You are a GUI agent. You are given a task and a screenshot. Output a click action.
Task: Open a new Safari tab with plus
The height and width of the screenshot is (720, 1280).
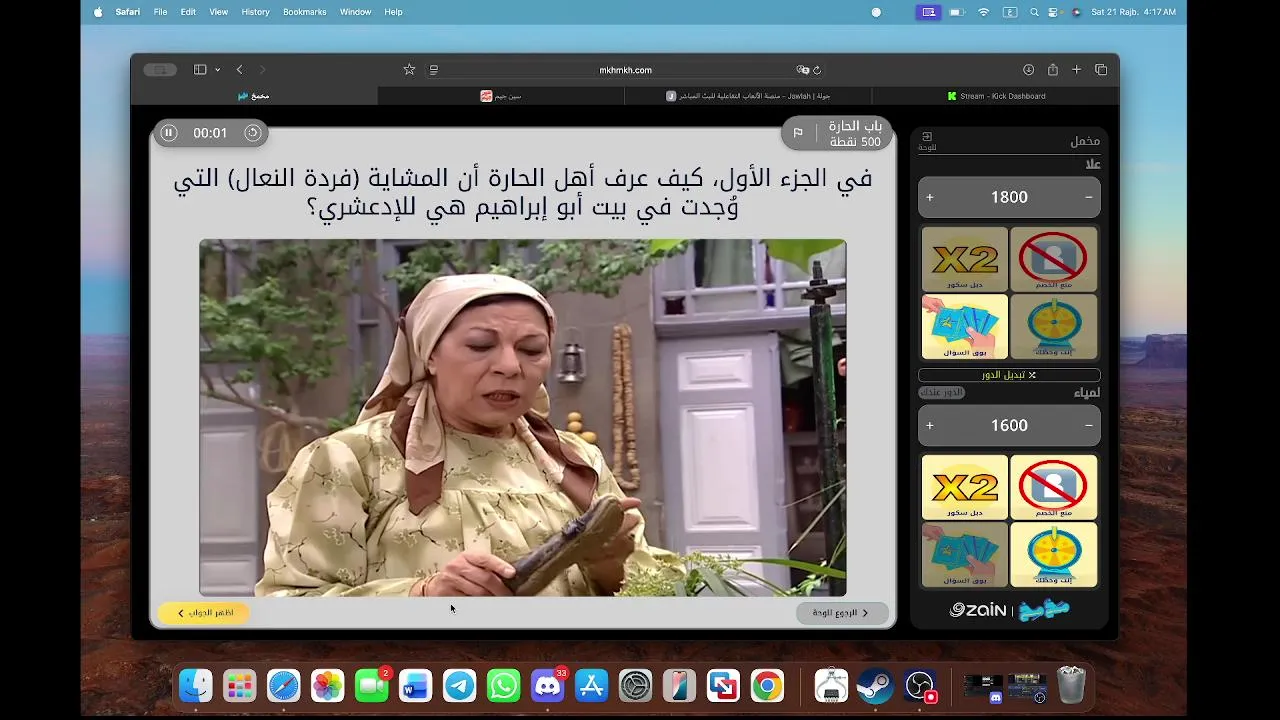(1076, 70)
